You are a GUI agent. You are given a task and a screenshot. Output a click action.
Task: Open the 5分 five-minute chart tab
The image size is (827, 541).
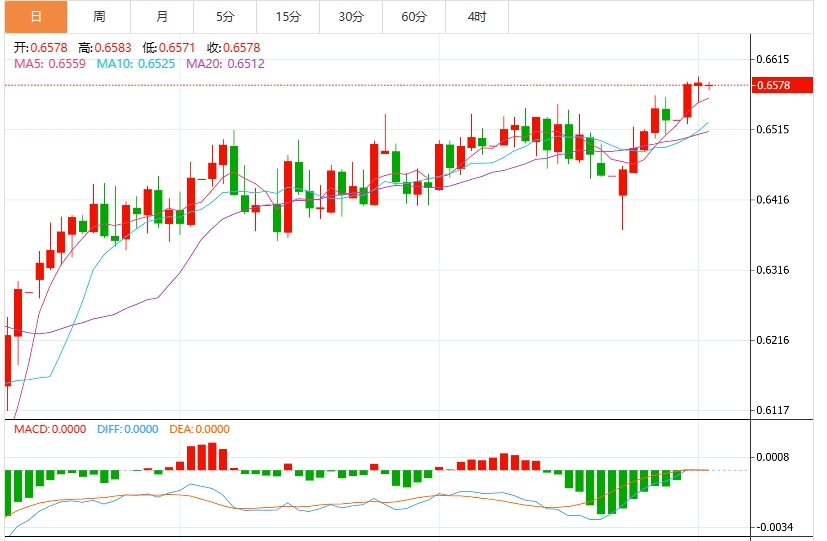click(225, 17)
